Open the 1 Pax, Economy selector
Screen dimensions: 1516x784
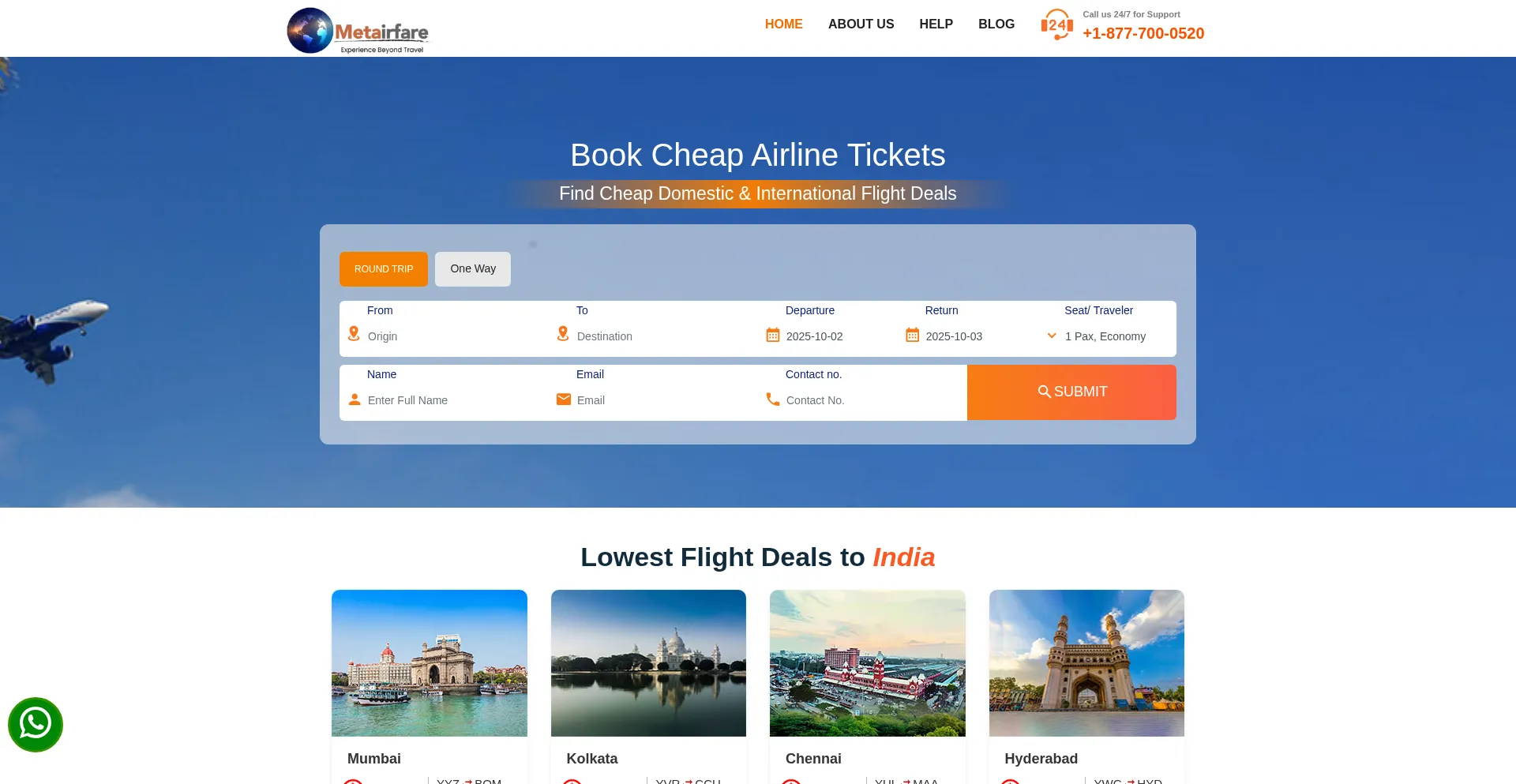coord(1105,336)
